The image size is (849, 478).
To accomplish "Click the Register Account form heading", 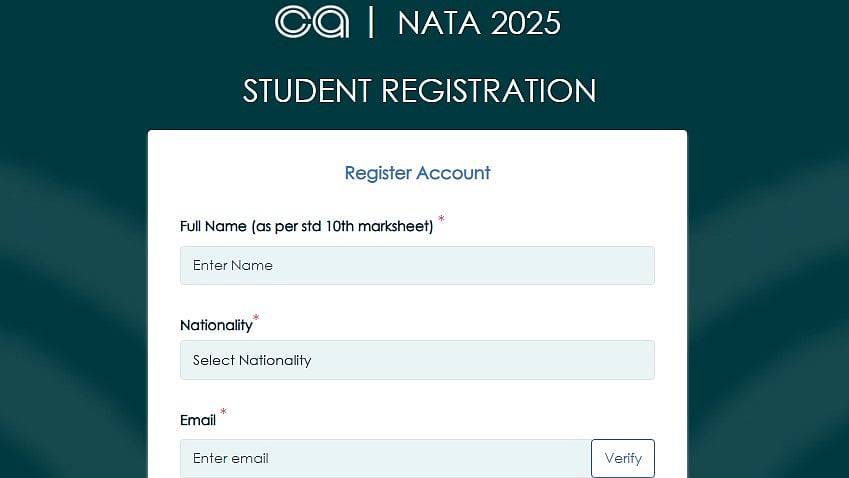I will pyautogui.click(x=417, y=173).
